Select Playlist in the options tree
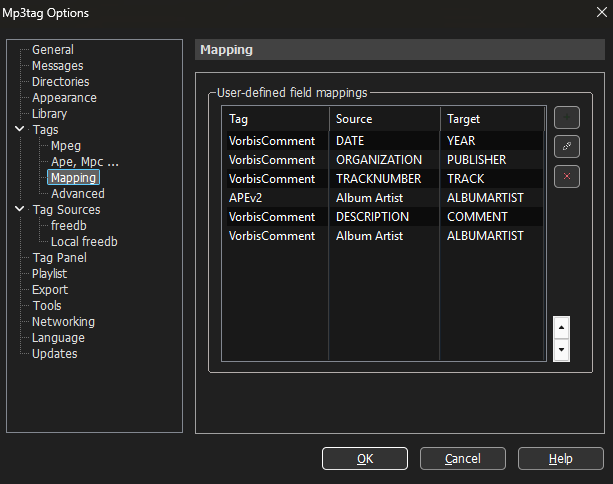The height and width of the screenshot is (484, 613). click(49, 274)
